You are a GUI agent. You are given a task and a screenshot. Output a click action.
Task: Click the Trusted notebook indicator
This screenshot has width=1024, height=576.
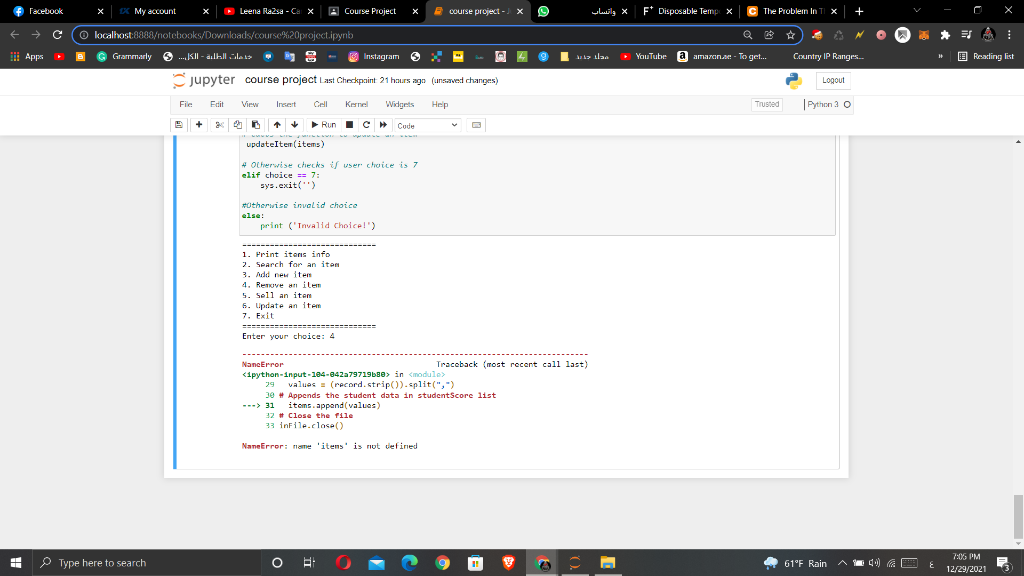767,104
